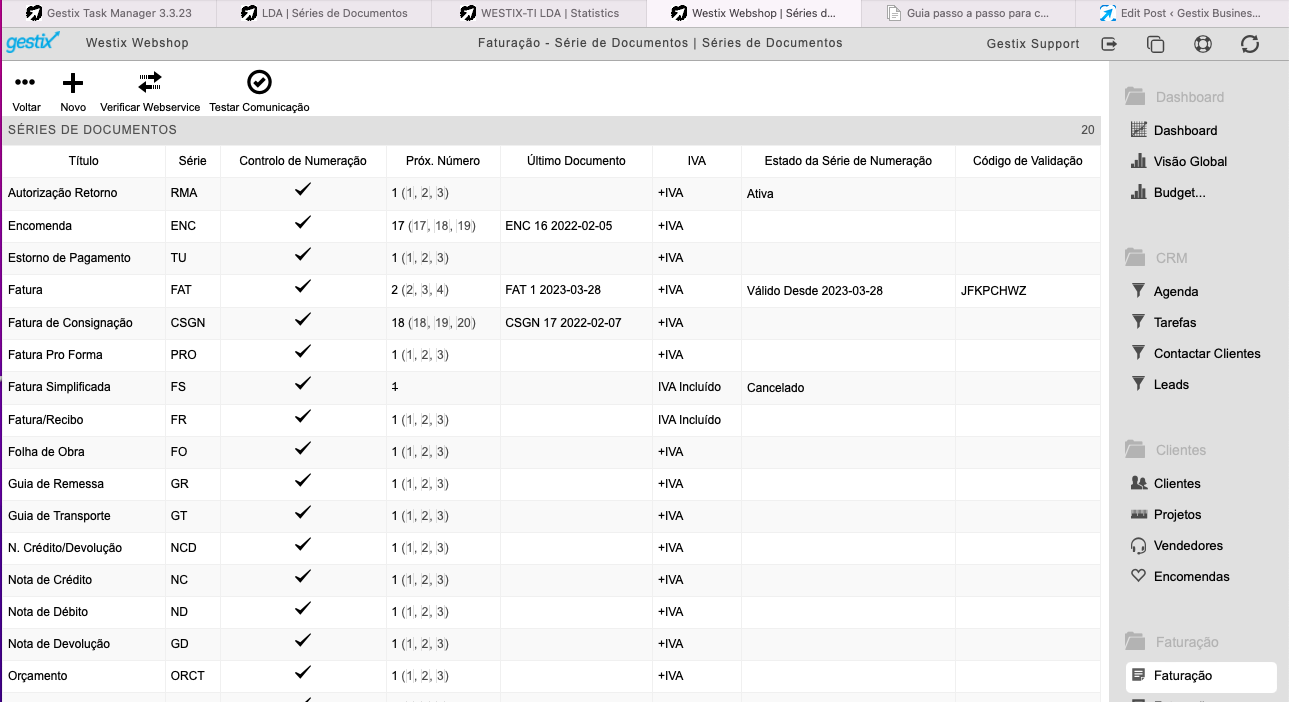Open Budget... in the sidebar

coord(1179,192)
